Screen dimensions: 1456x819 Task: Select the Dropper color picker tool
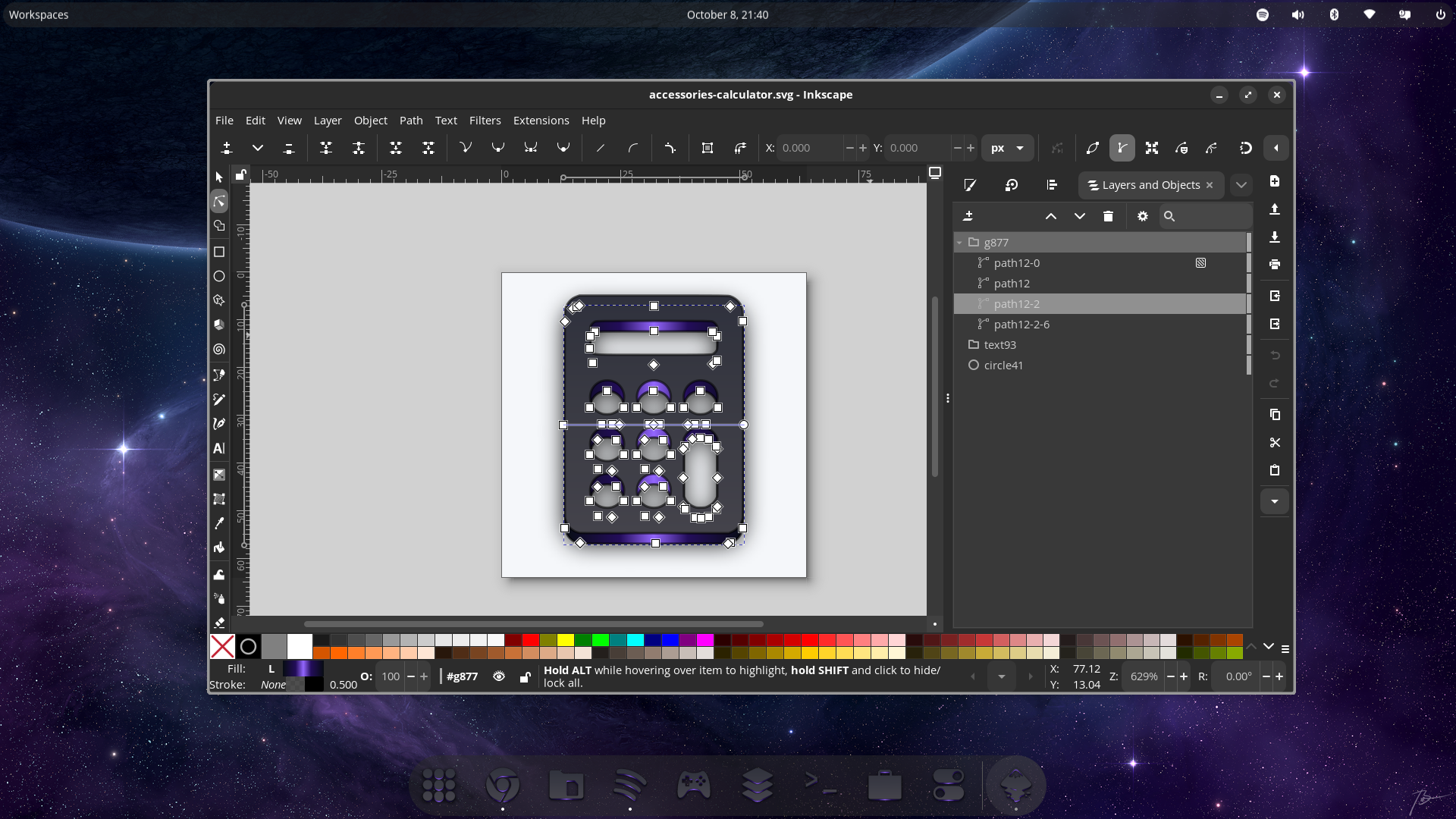219,523
